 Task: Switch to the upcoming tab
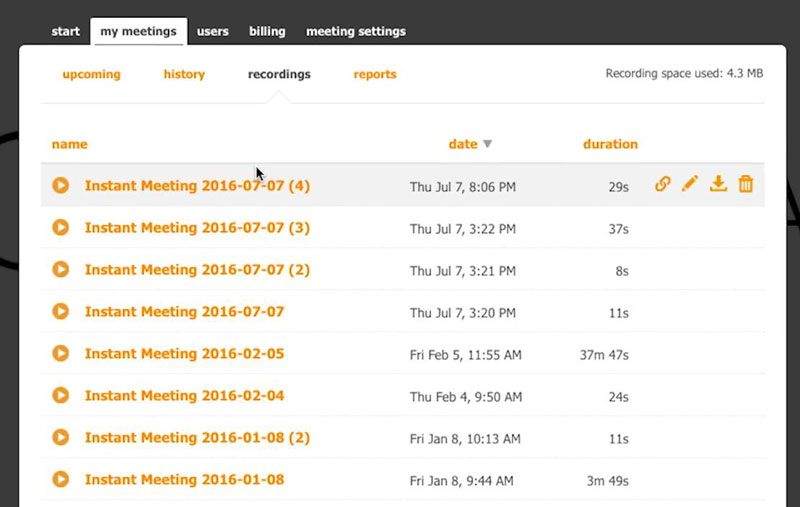click(91, 74)
